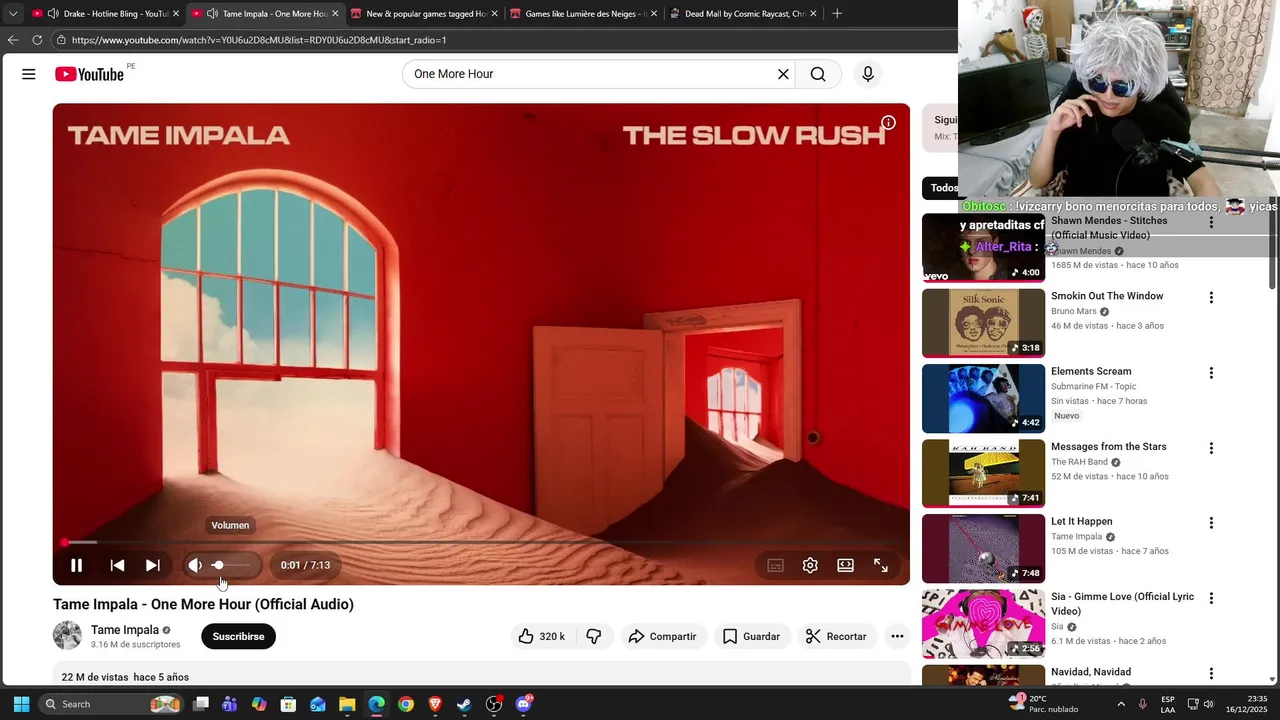Skip to the next video in the player

(152, 565)
